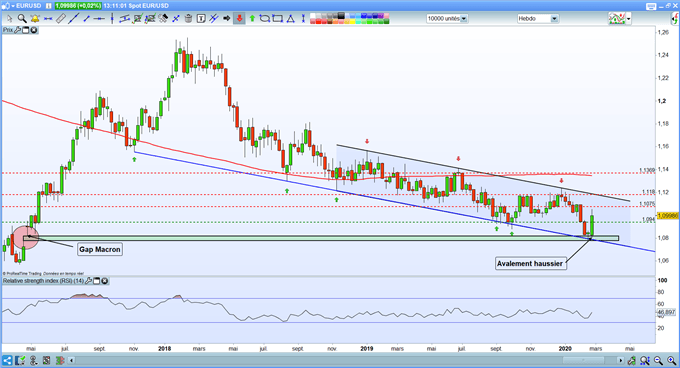Open the EURUSD instrument menu arrow
Image resolution: width=680 pixels, height=368 pixels.
(x=13, y=6)
